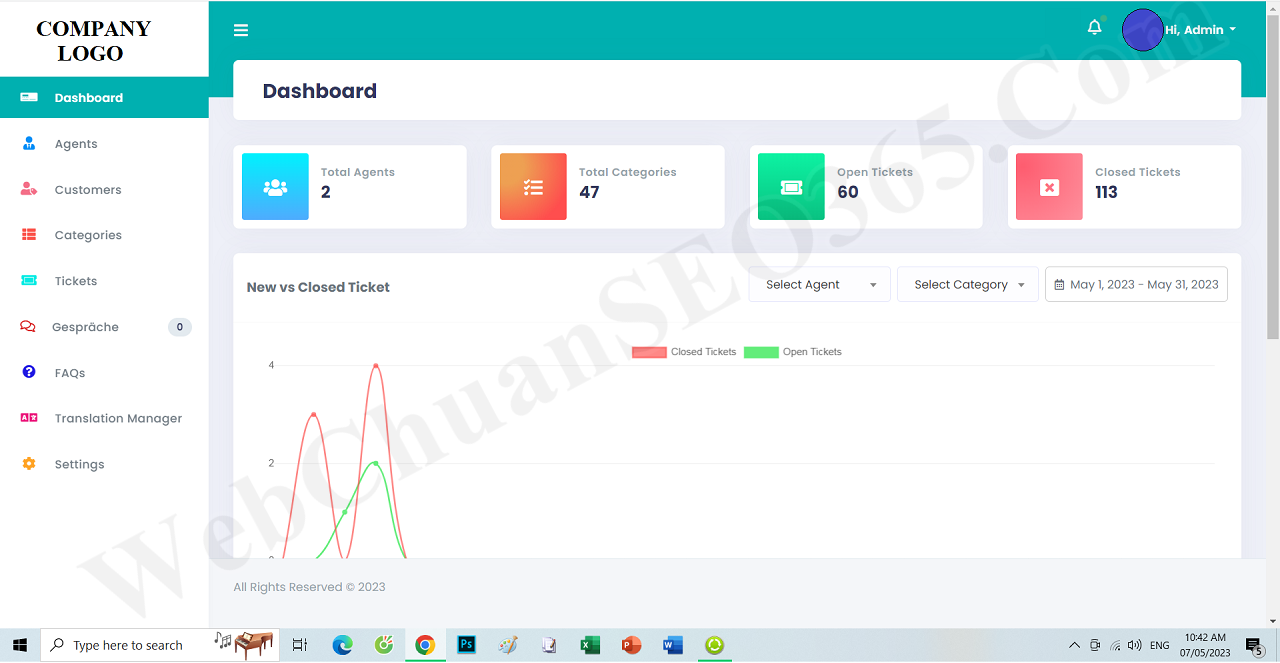
Task: Open the May 2023 date range picker
Action: click(1136, 284)
